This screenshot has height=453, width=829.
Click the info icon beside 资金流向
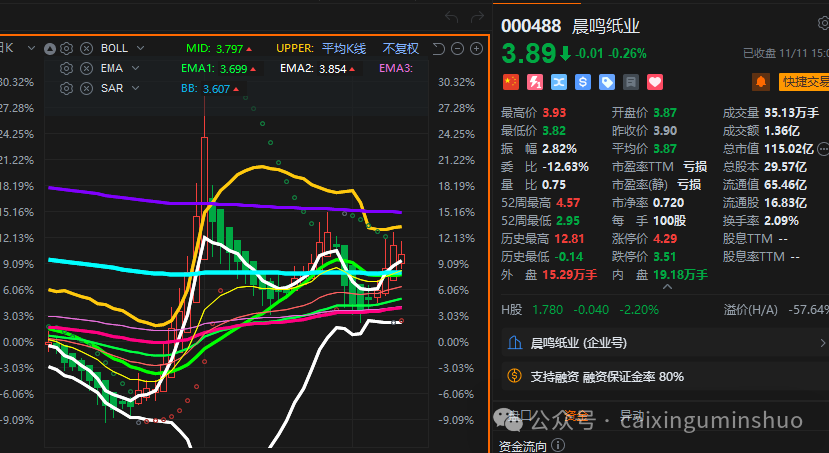(558, 445)
